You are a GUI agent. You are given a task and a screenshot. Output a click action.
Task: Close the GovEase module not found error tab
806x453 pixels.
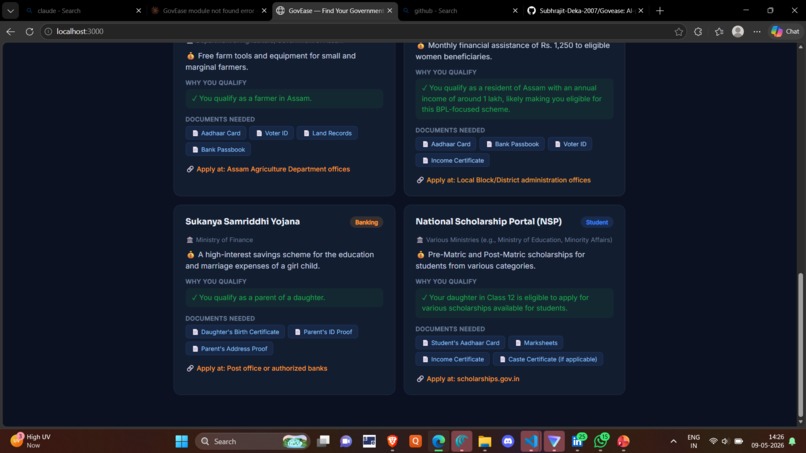pos(264,10)
